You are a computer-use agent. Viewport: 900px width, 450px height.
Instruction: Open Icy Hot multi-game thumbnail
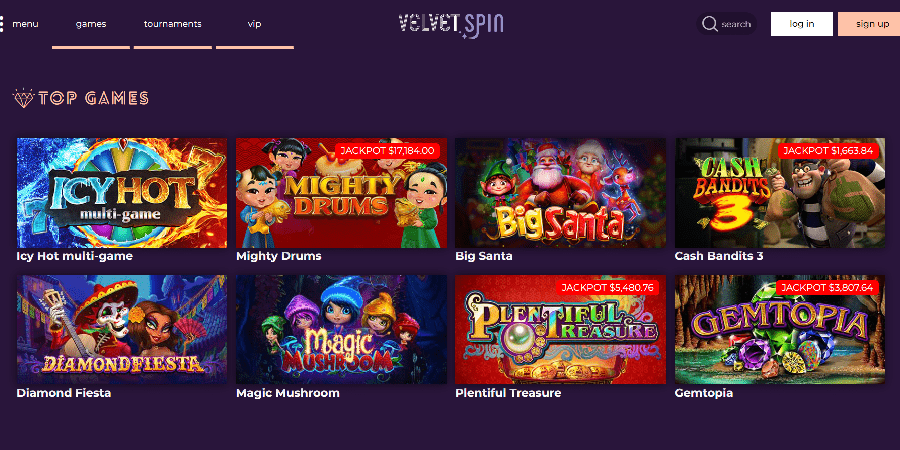[122, 193]
